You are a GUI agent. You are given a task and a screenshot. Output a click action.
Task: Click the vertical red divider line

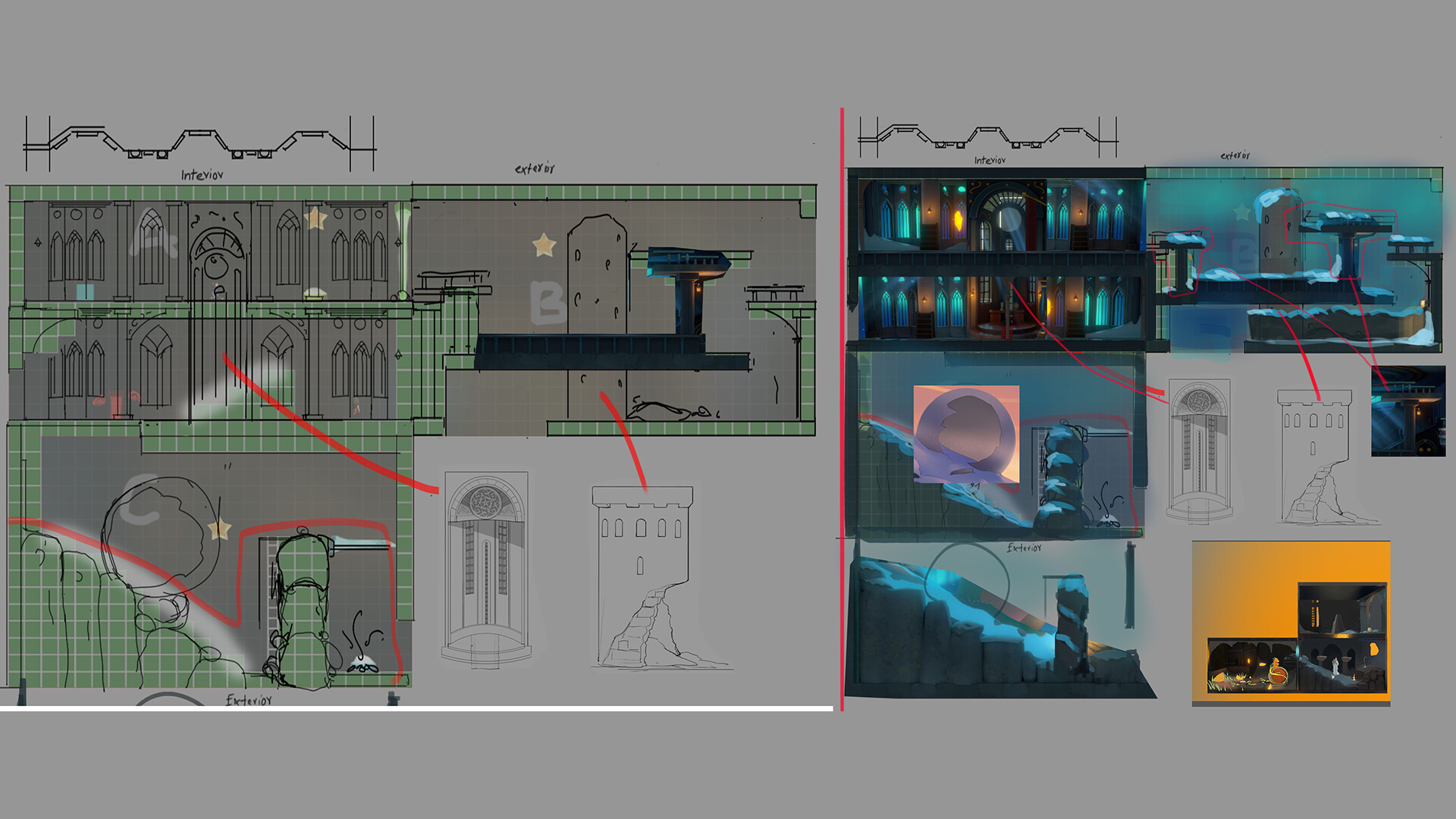(x=843, y=409)
